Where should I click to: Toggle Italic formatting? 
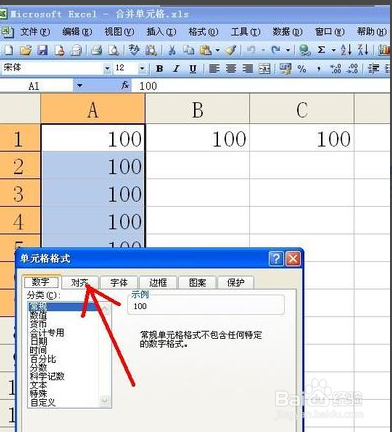(x=176, y=69)
